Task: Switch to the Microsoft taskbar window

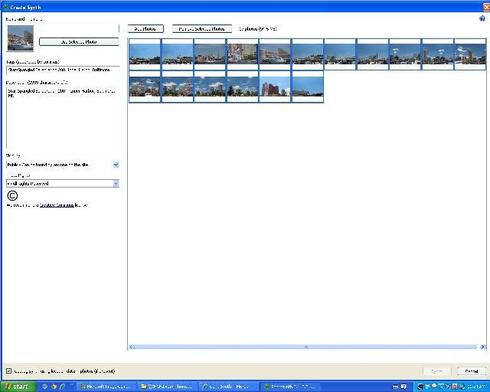Action: (x=105, y=387)
